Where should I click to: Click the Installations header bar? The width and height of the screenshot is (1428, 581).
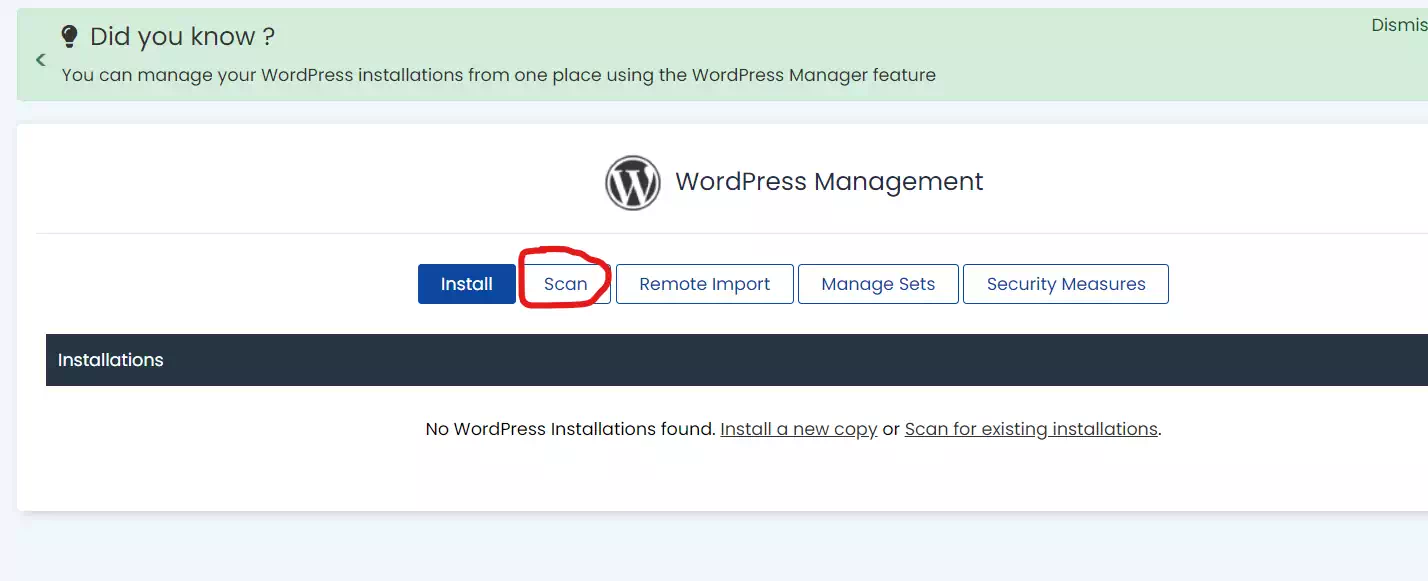737,360
